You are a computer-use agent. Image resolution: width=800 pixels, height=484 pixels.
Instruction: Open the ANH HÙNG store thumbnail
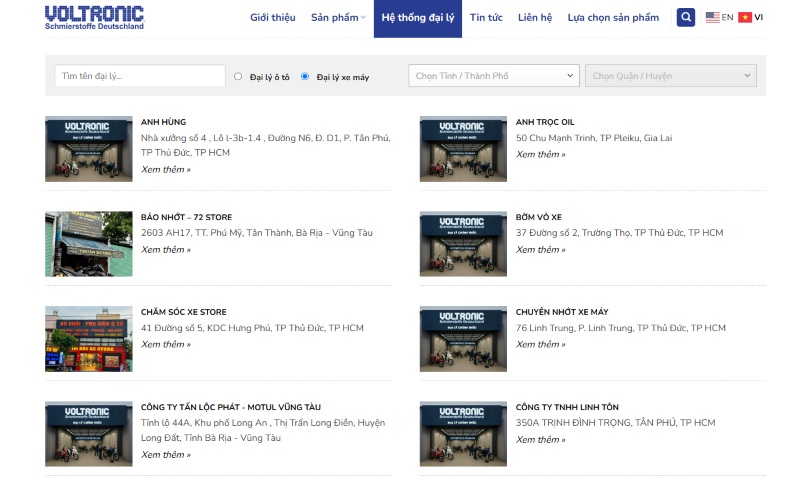(88, 149)
